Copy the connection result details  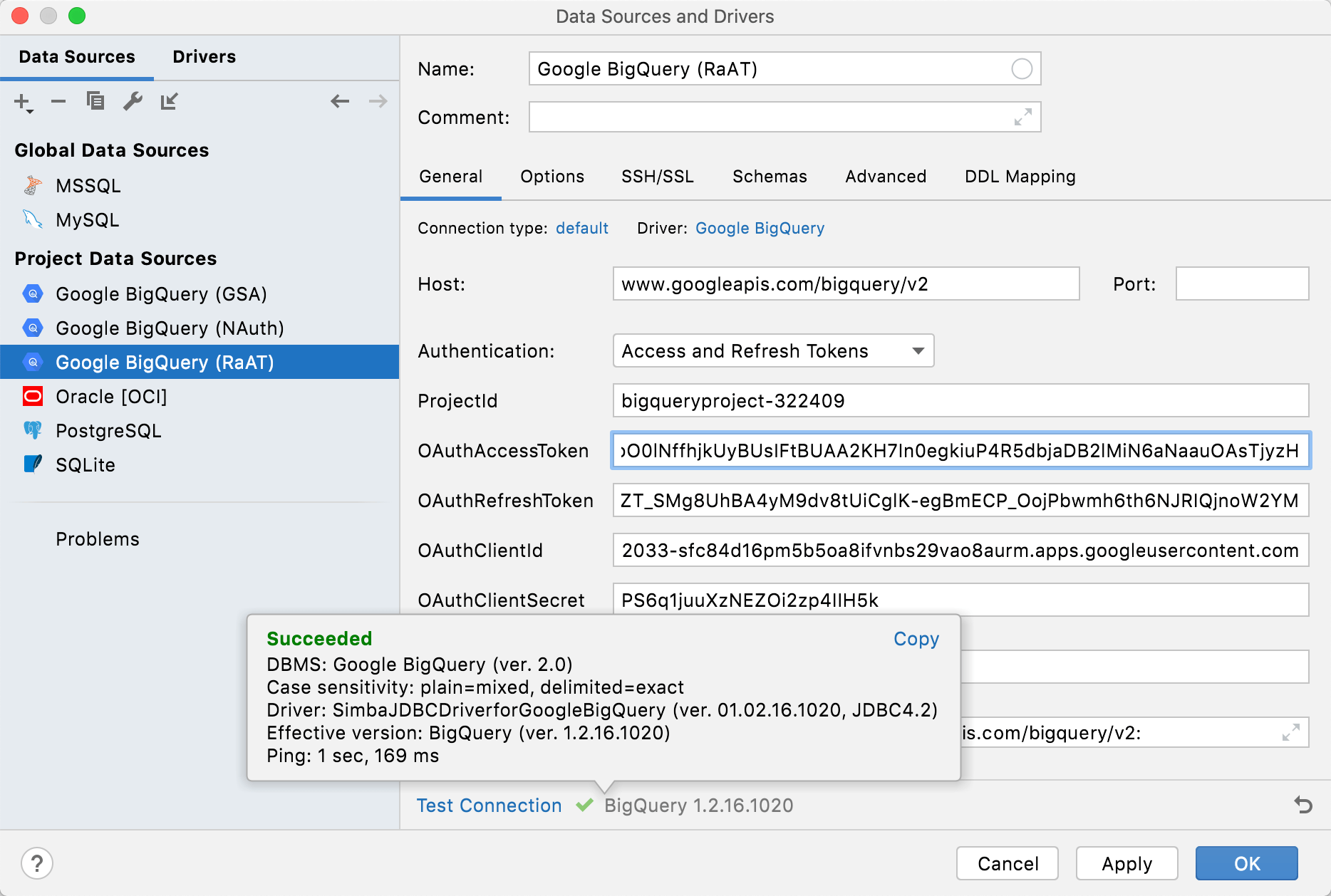[x=916, y=639]
